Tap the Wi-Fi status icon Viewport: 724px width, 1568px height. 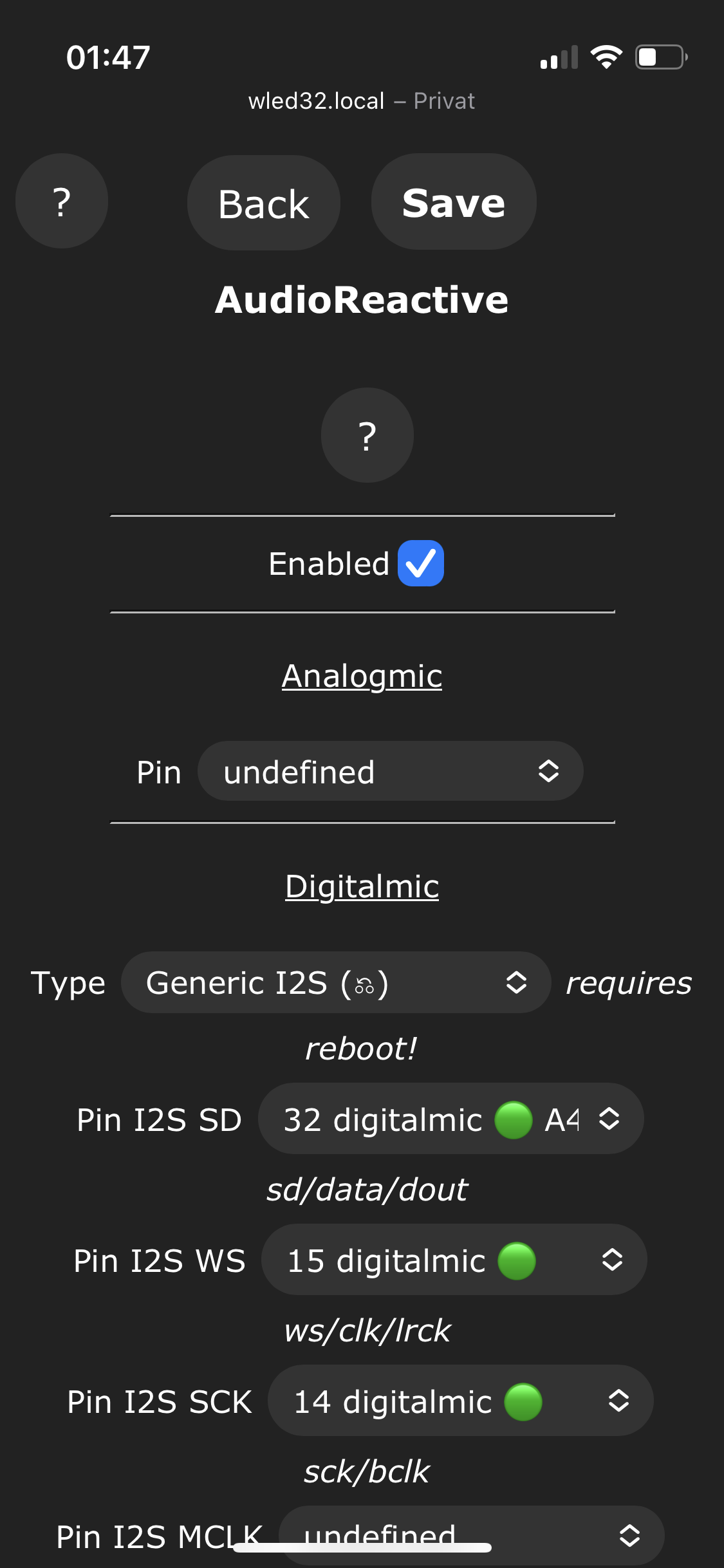pos(606,57)
